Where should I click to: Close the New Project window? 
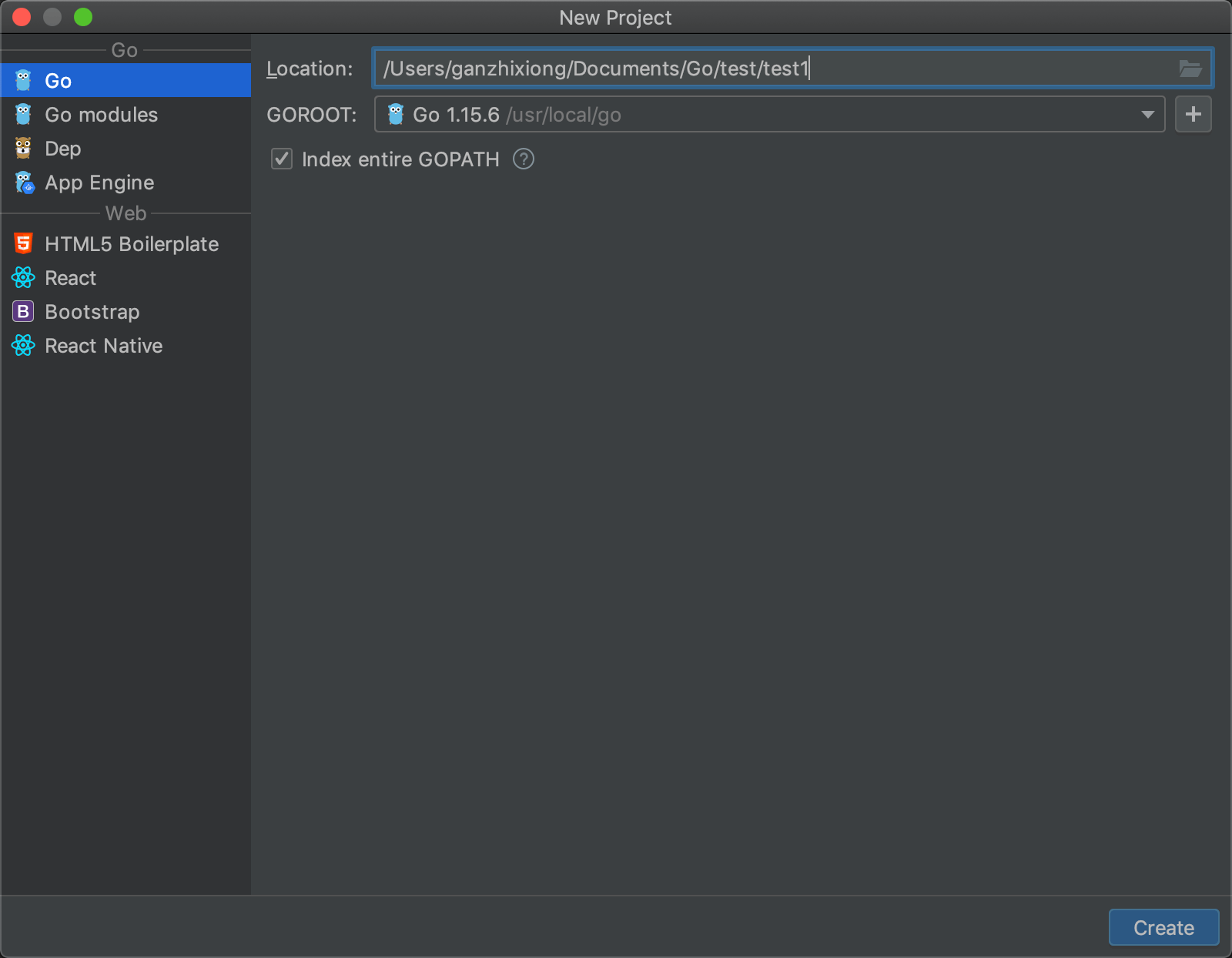22,17
